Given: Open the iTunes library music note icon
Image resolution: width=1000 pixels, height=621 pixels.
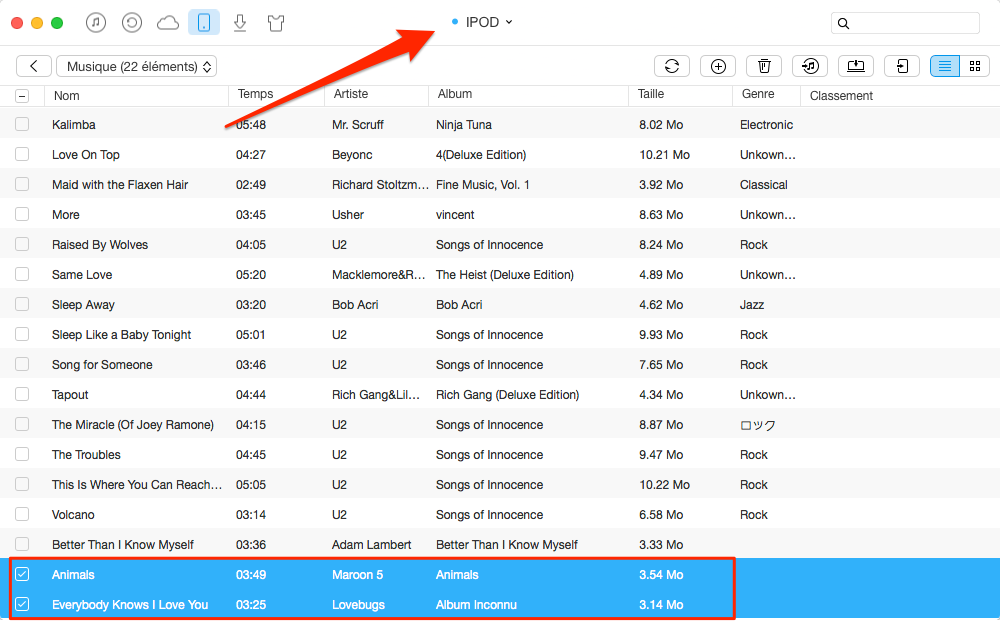Looking at the screenshot, I should click(96, 23).
